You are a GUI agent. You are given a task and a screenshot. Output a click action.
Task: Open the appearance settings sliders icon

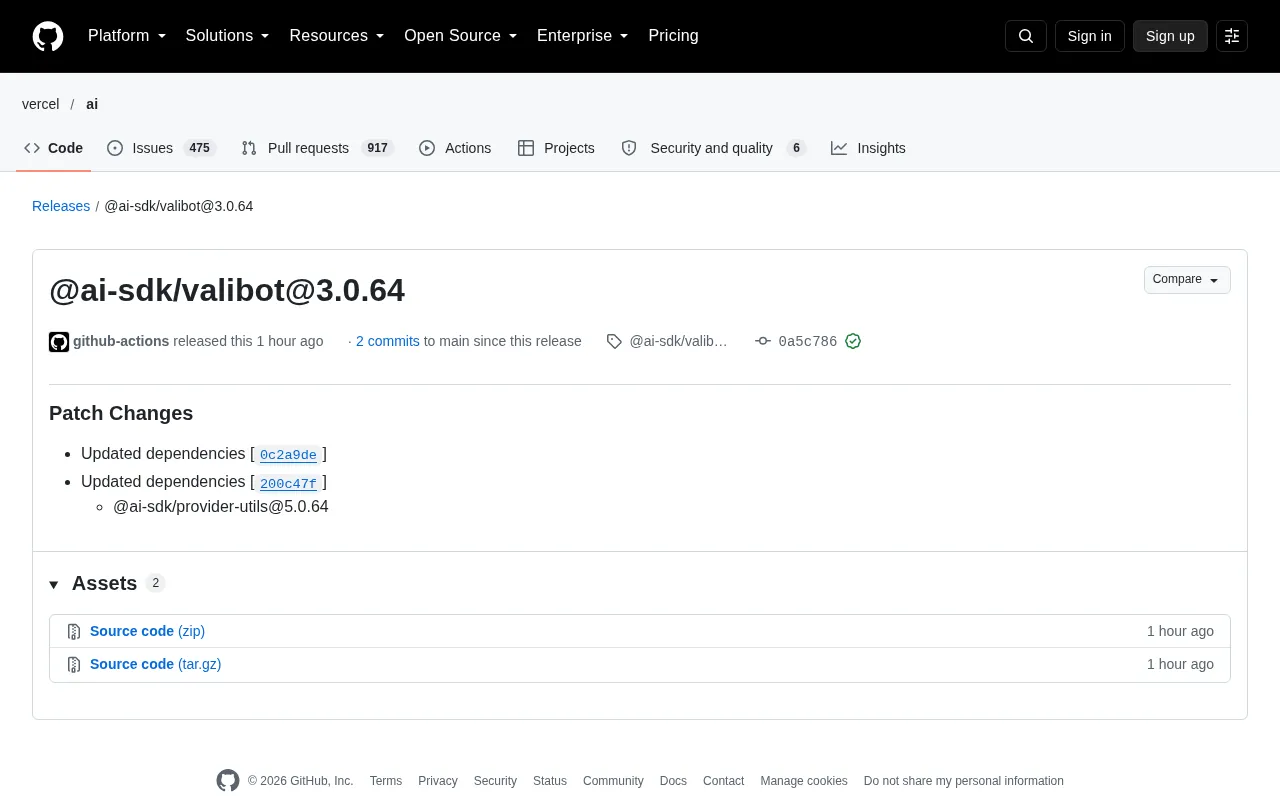[1232, 36]
